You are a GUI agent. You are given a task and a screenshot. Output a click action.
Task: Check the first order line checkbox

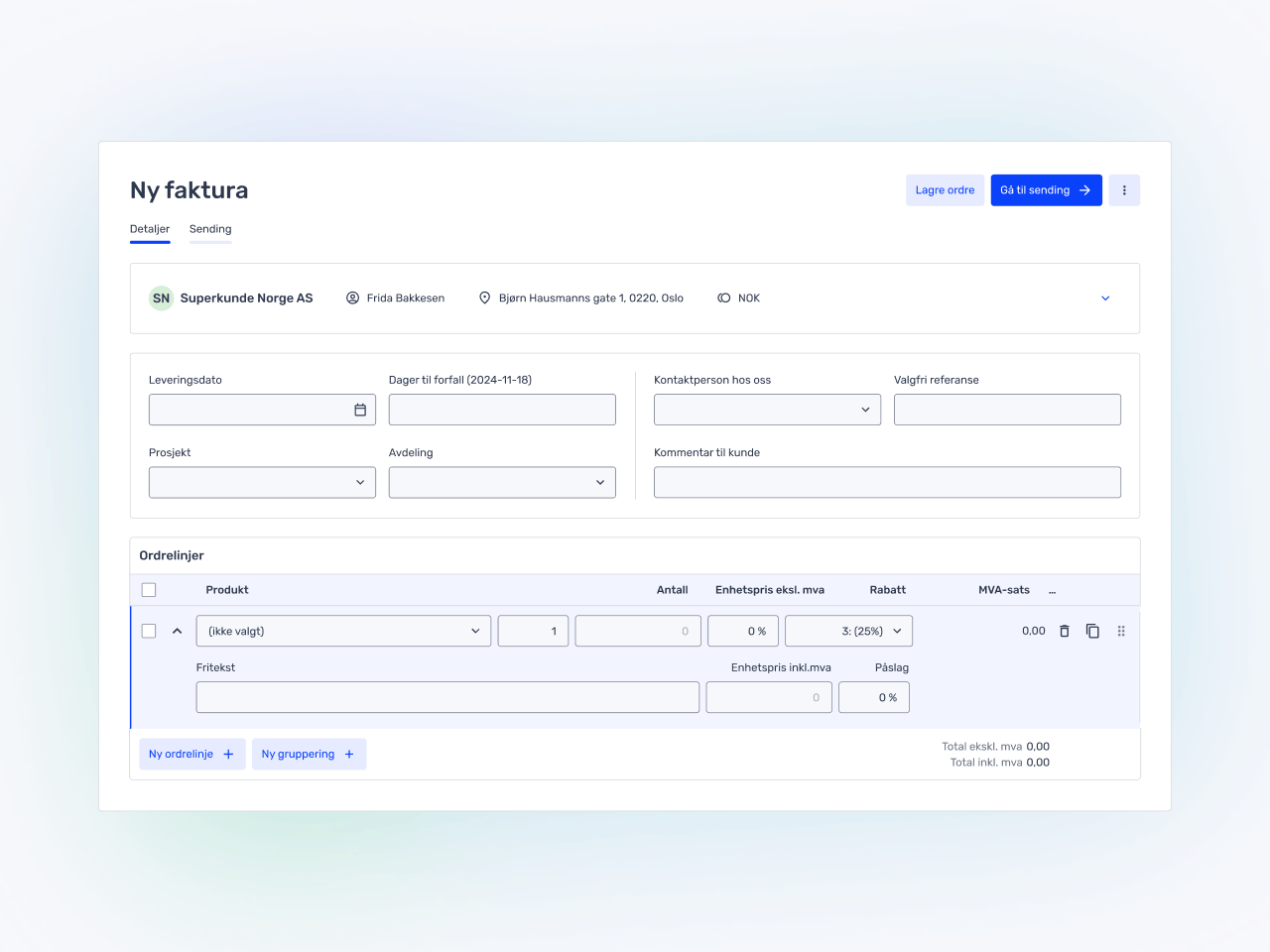pos(149,631)
